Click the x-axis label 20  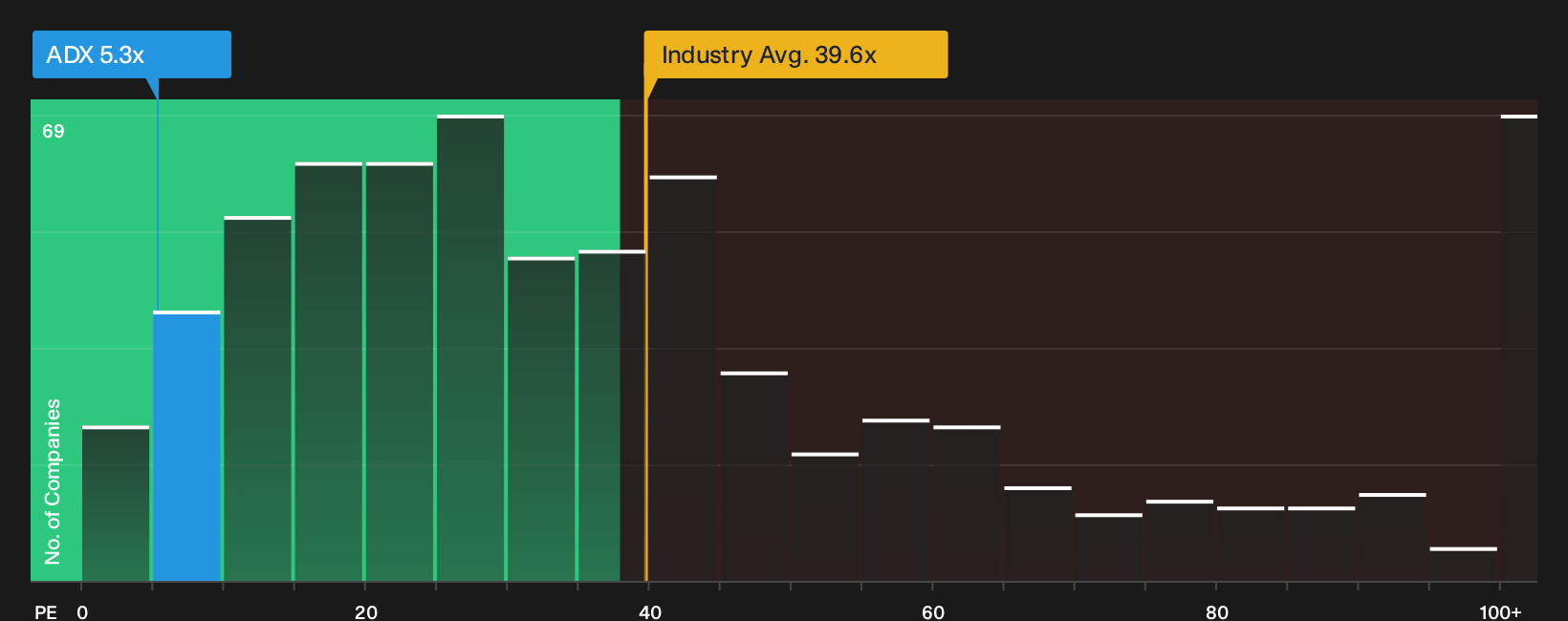tap(365, 611)
